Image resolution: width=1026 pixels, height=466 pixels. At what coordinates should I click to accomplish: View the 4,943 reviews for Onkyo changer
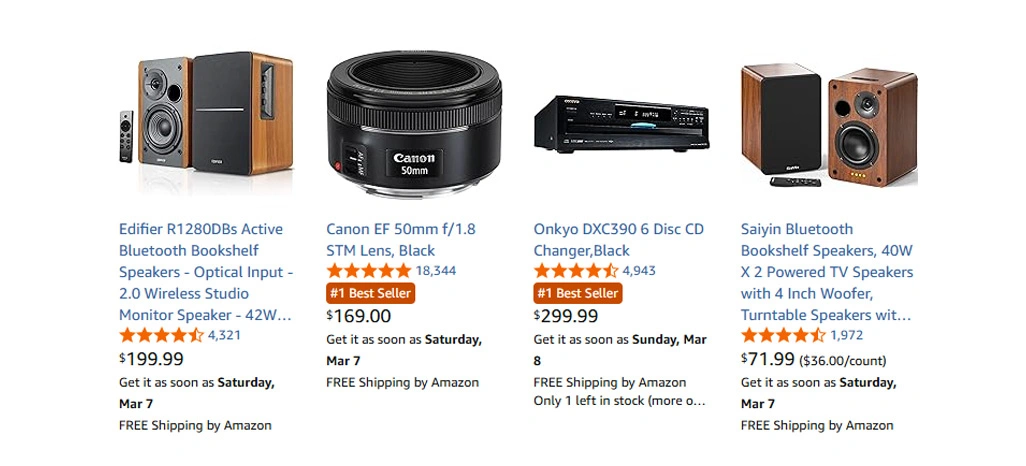(639, 271)
